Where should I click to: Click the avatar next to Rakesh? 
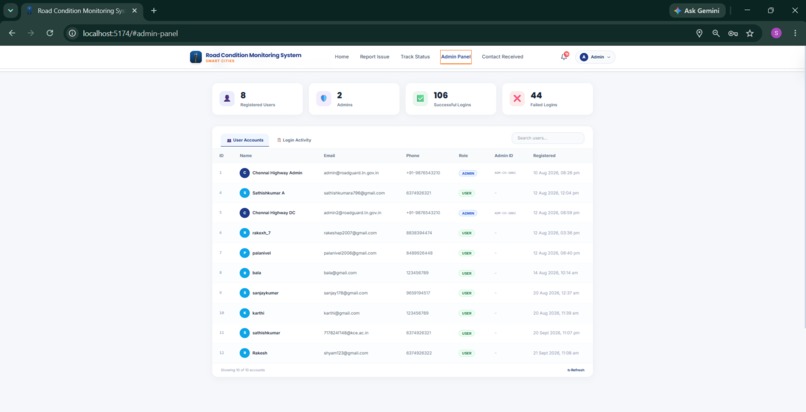tap(245, 353)
